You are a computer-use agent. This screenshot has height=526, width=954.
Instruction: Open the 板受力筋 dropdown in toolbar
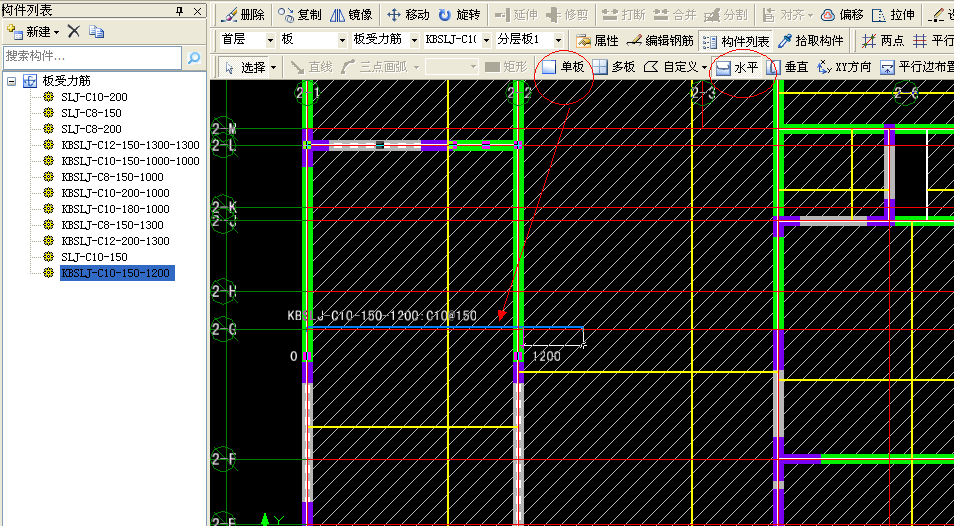414,40
